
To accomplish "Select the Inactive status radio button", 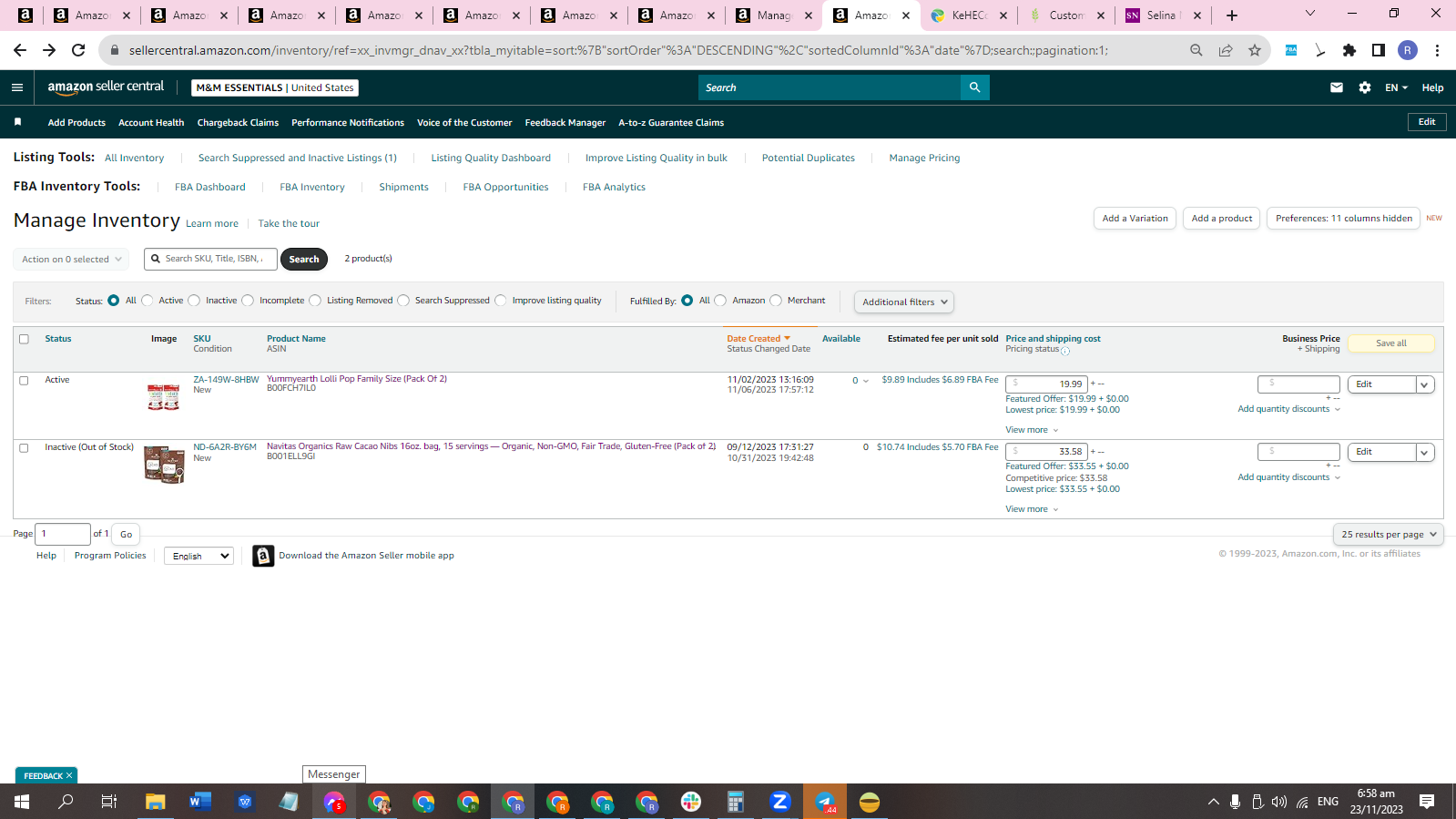I will 194,301.
